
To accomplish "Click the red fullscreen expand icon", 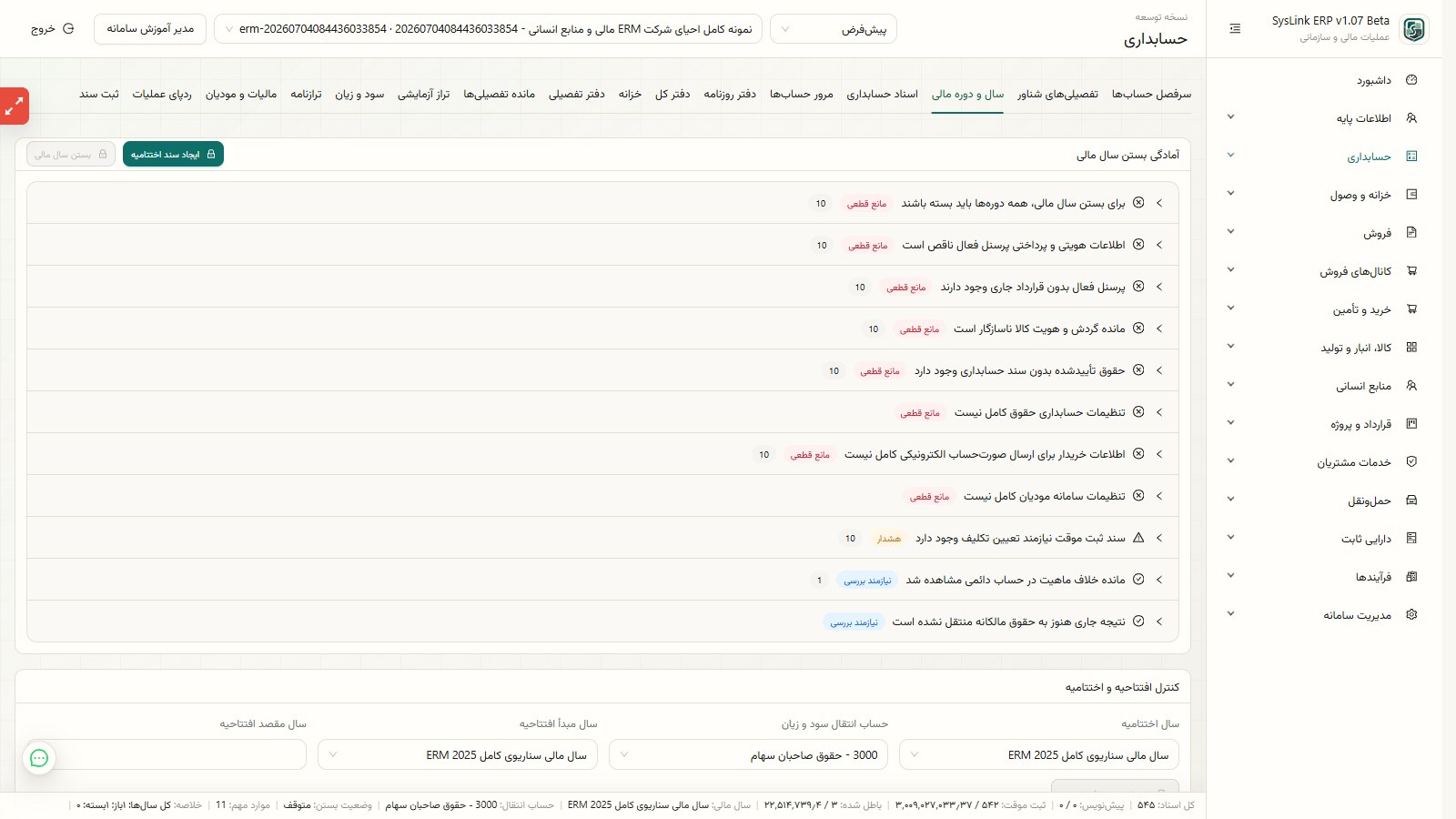I will click(15, 106).
